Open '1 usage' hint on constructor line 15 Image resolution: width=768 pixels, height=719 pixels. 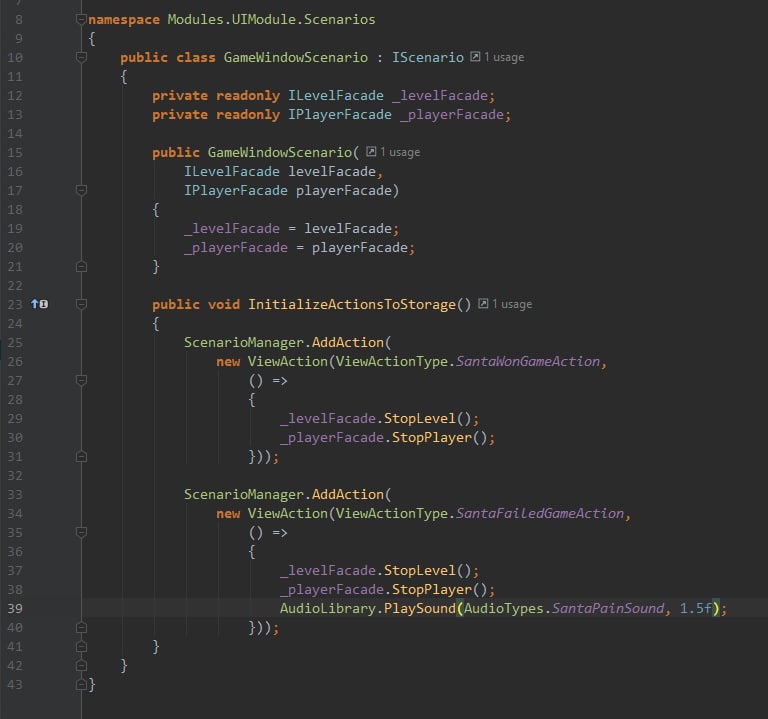(x=400, y=152)
